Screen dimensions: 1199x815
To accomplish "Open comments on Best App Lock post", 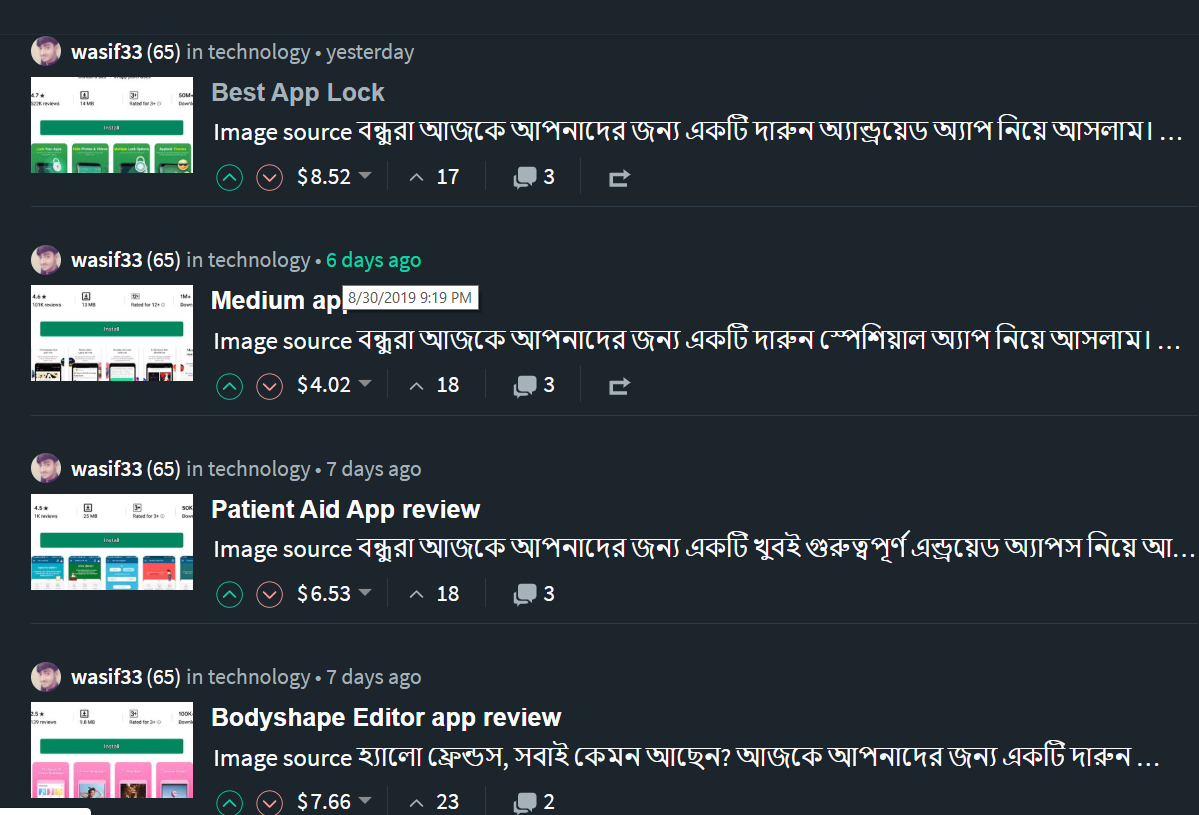I will click(x=534, y=178).
